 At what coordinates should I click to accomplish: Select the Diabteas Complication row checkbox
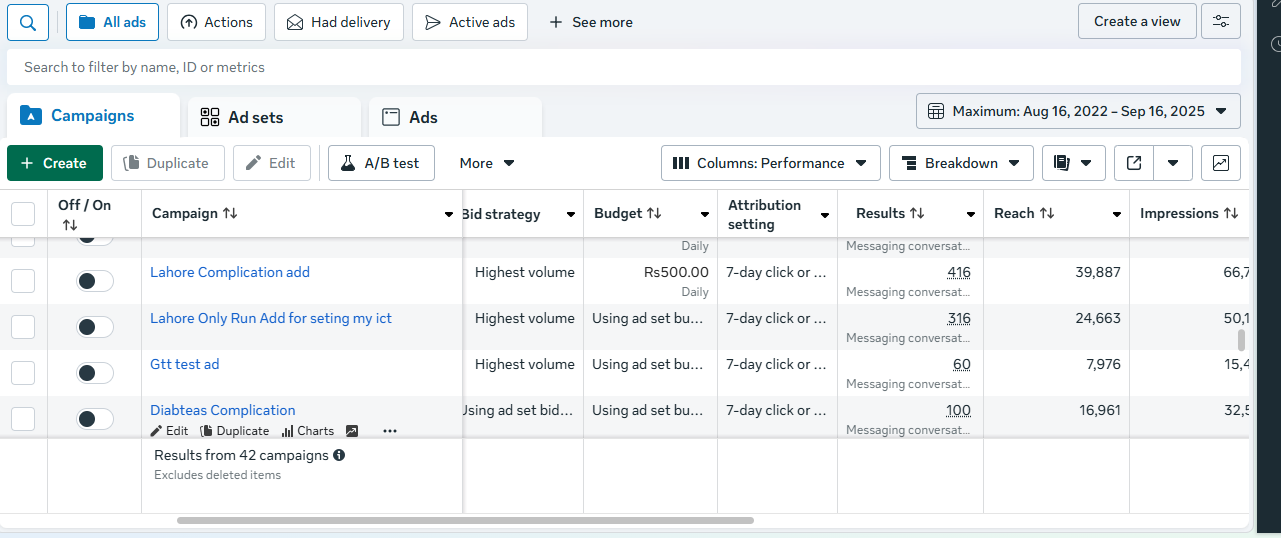pos(23,419)
